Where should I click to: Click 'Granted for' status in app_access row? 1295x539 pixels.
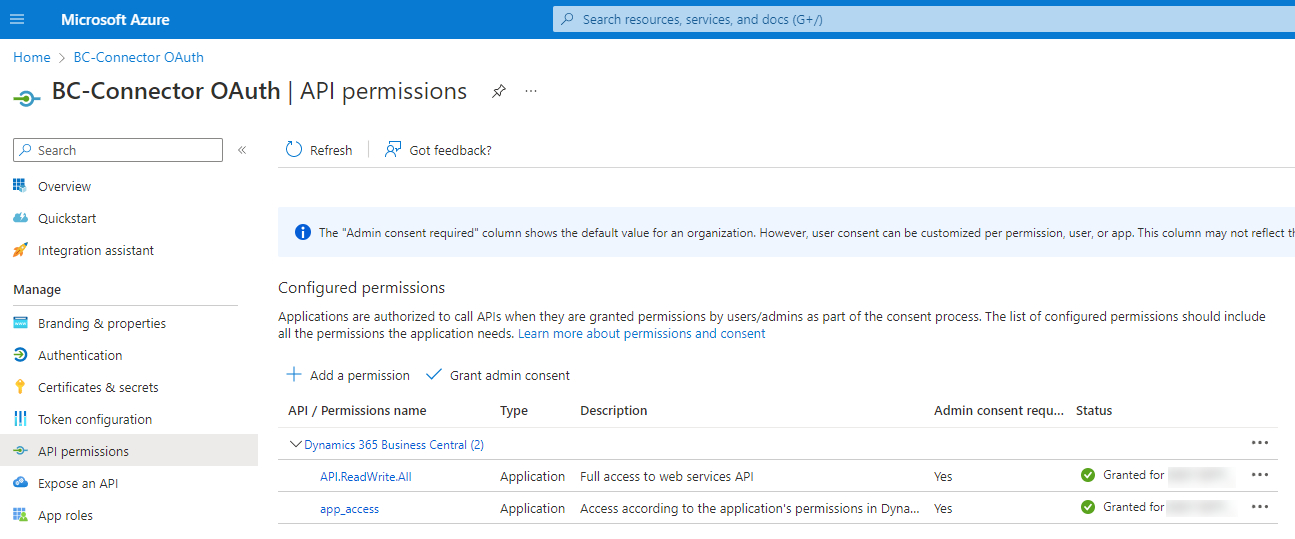click(x=1134, y=507)
